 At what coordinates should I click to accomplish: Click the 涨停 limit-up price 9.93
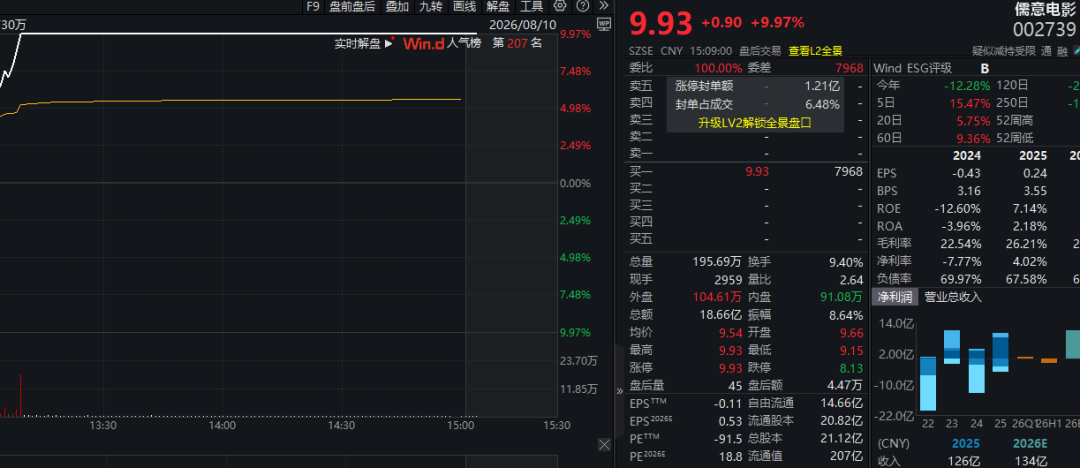pos(731,367)
